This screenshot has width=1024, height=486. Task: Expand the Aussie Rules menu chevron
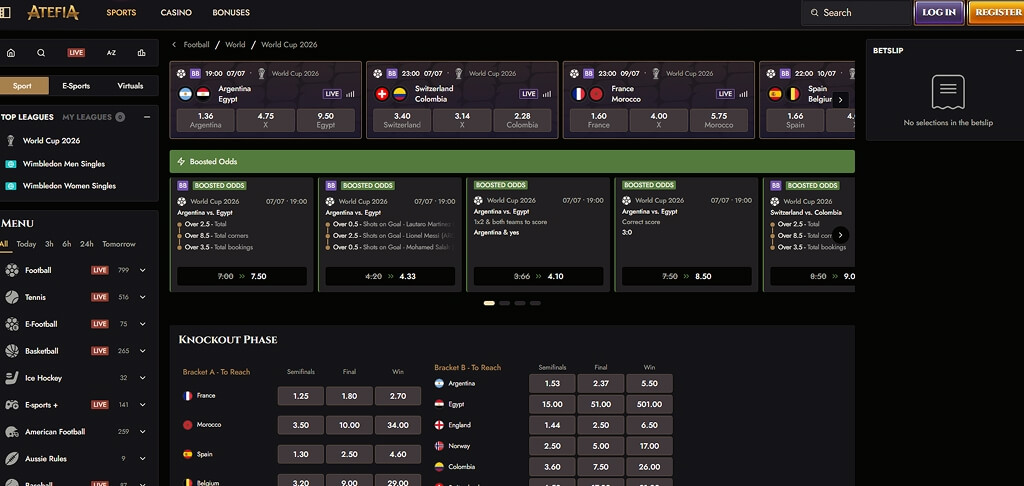click(x=142, y=459)
